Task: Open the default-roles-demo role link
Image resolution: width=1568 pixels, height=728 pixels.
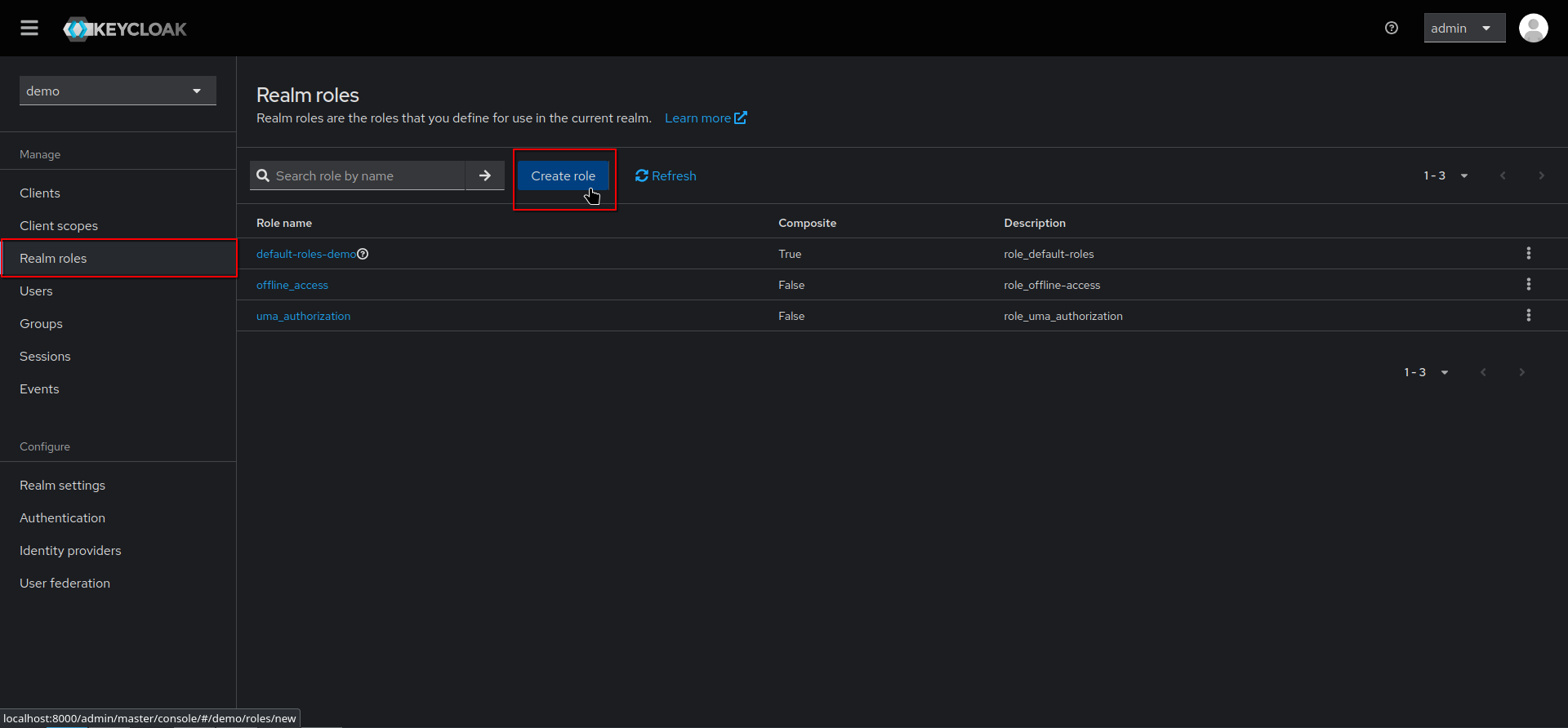Action: click(x=306, y=254)
